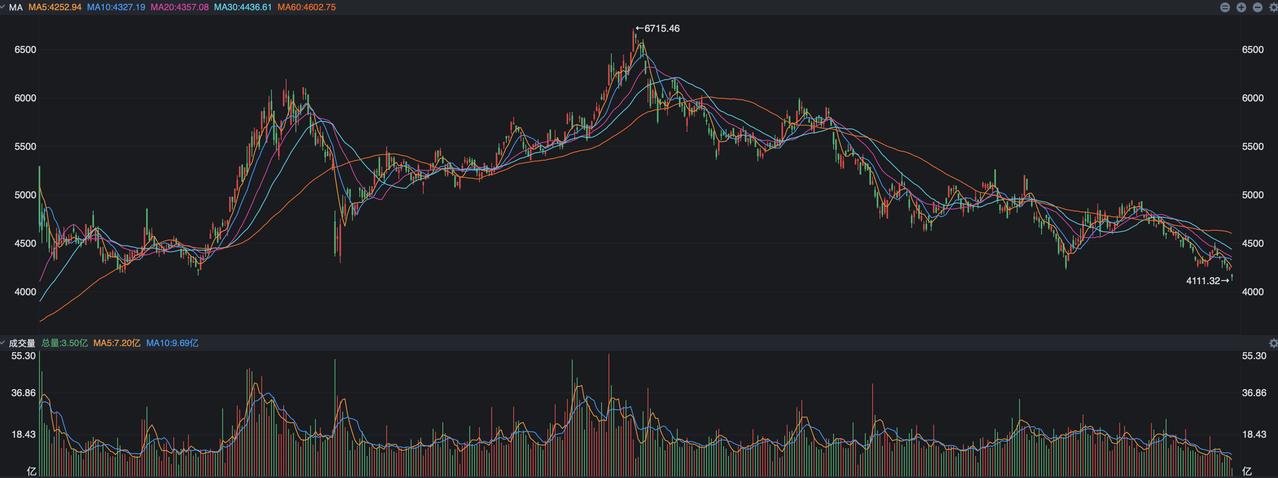Viewport: 1278px width, 478px height.
Task: Collapse the MA indicator chevron
Action: [x=4, y=7]
